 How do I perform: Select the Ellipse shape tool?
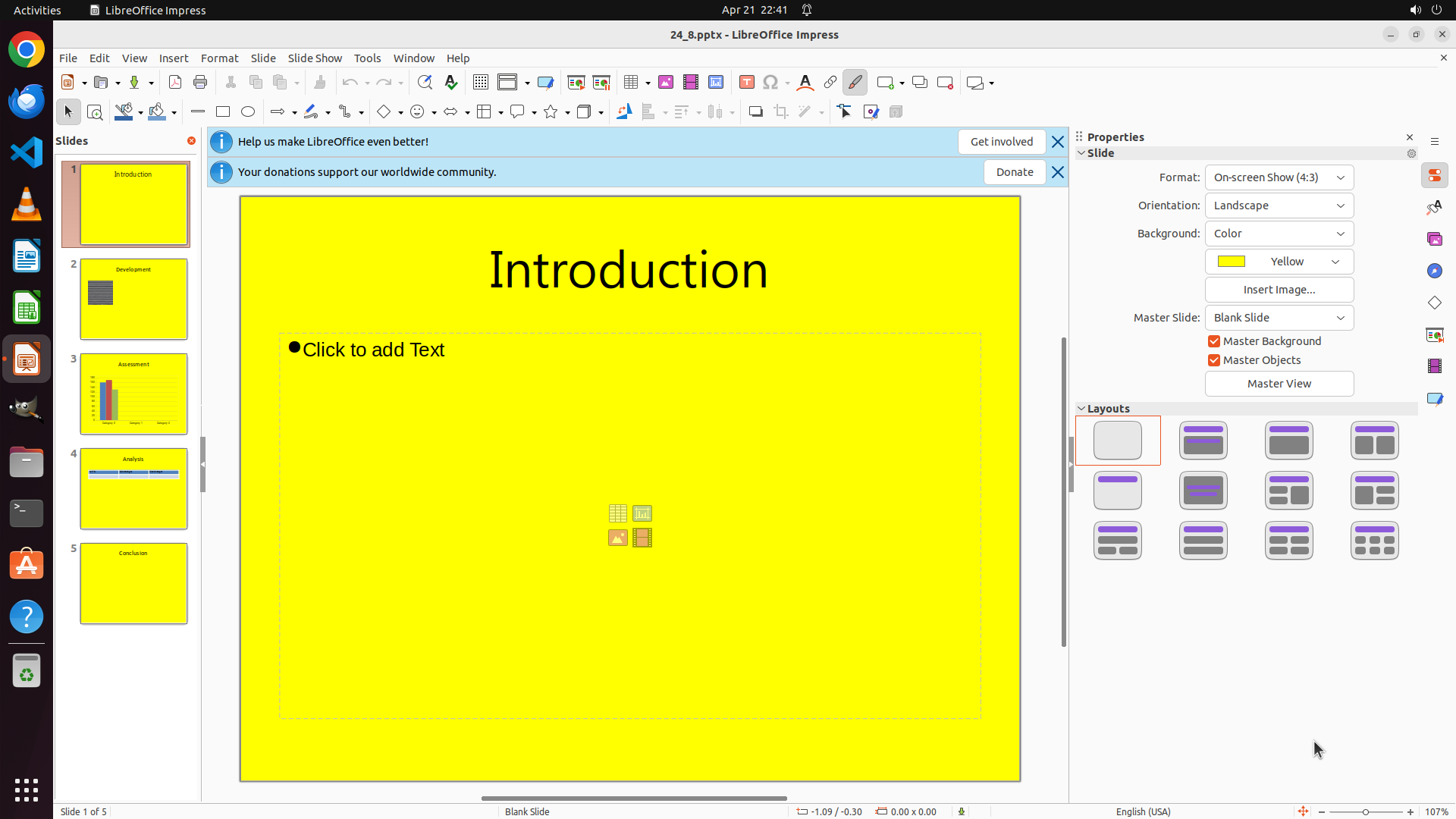pyautogui.click(x=248, y=112)
